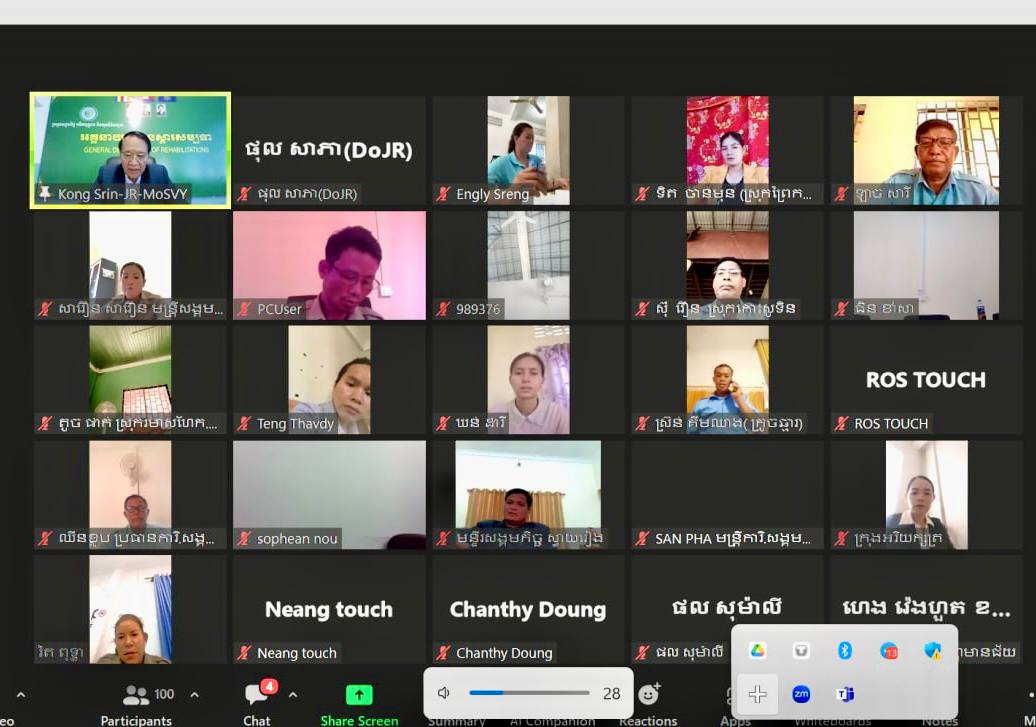The height and width of the screenshot is (727, 1036).
Task: Open Bluetooth from the system tray
Action: tap(845, 651)
